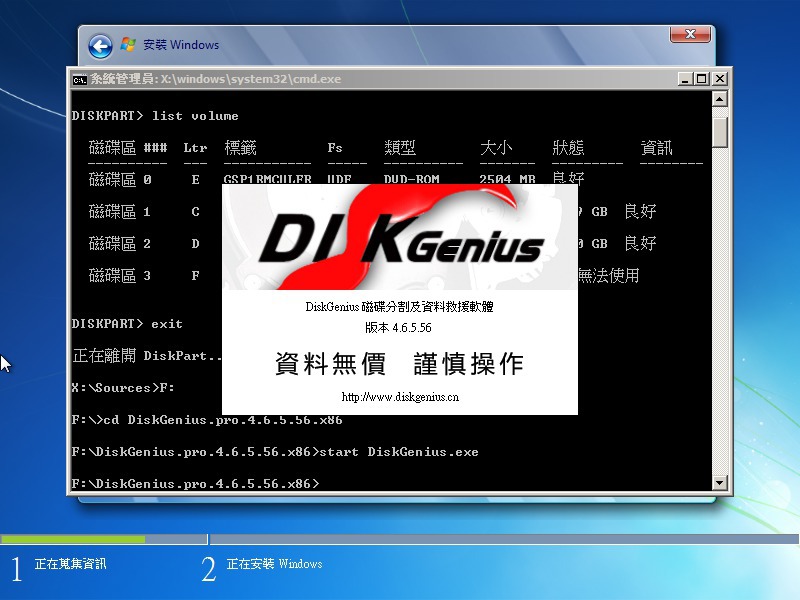The image size is (800, 600).
Task: Click the DiskGenius logo splash image
Action: click(x=399, y=237)
